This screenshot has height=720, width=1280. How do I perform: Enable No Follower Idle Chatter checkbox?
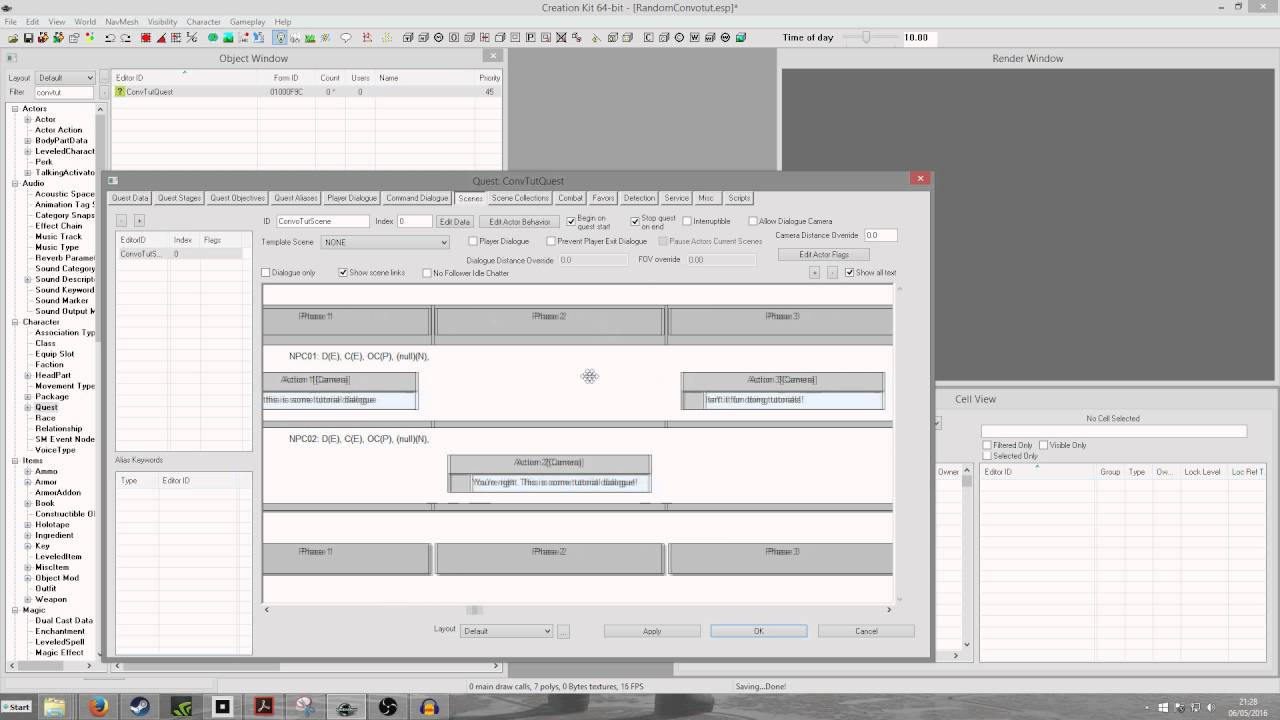(x=427, y=273)
